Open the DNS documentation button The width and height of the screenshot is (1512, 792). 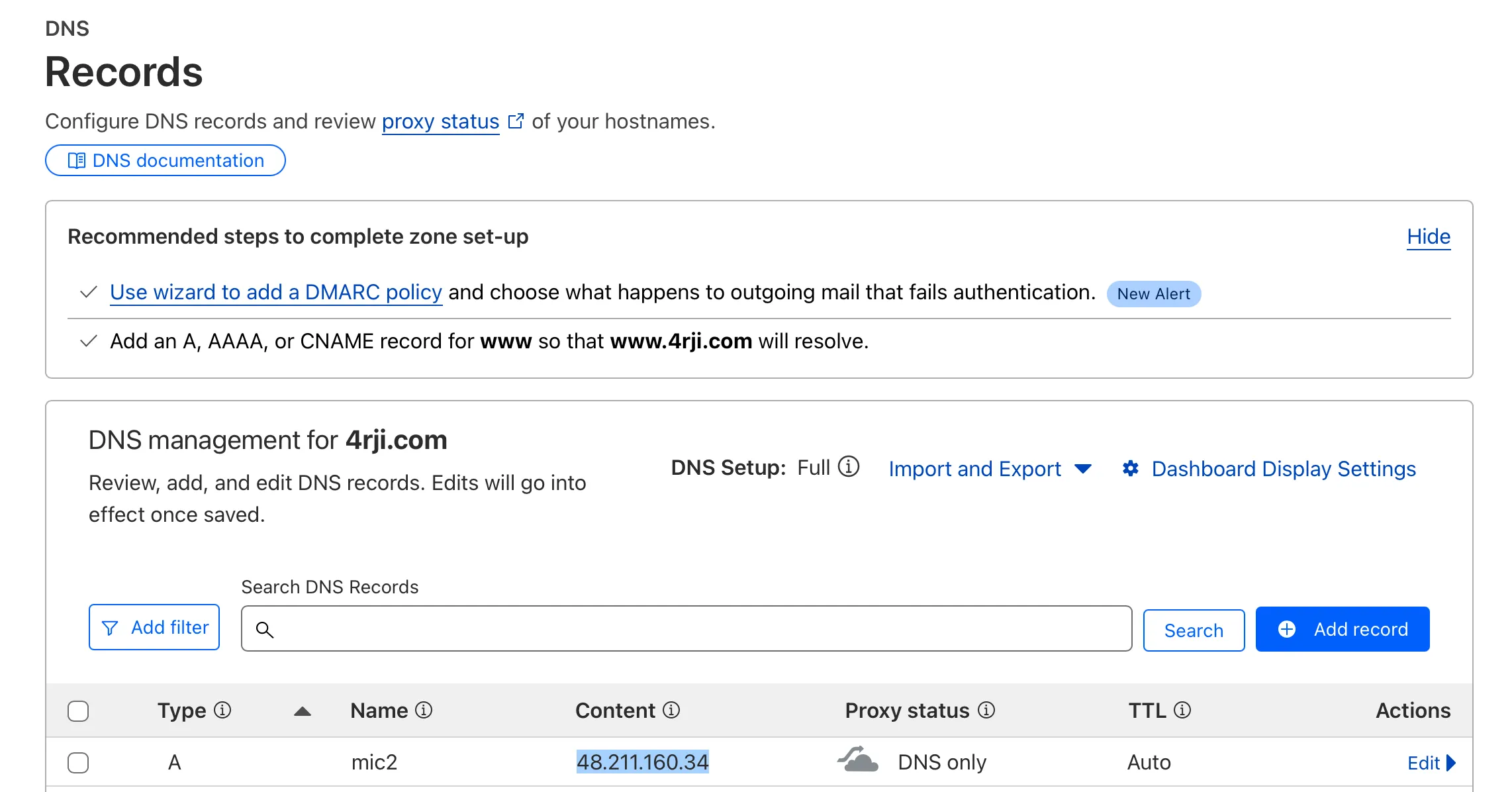point(165,160)
